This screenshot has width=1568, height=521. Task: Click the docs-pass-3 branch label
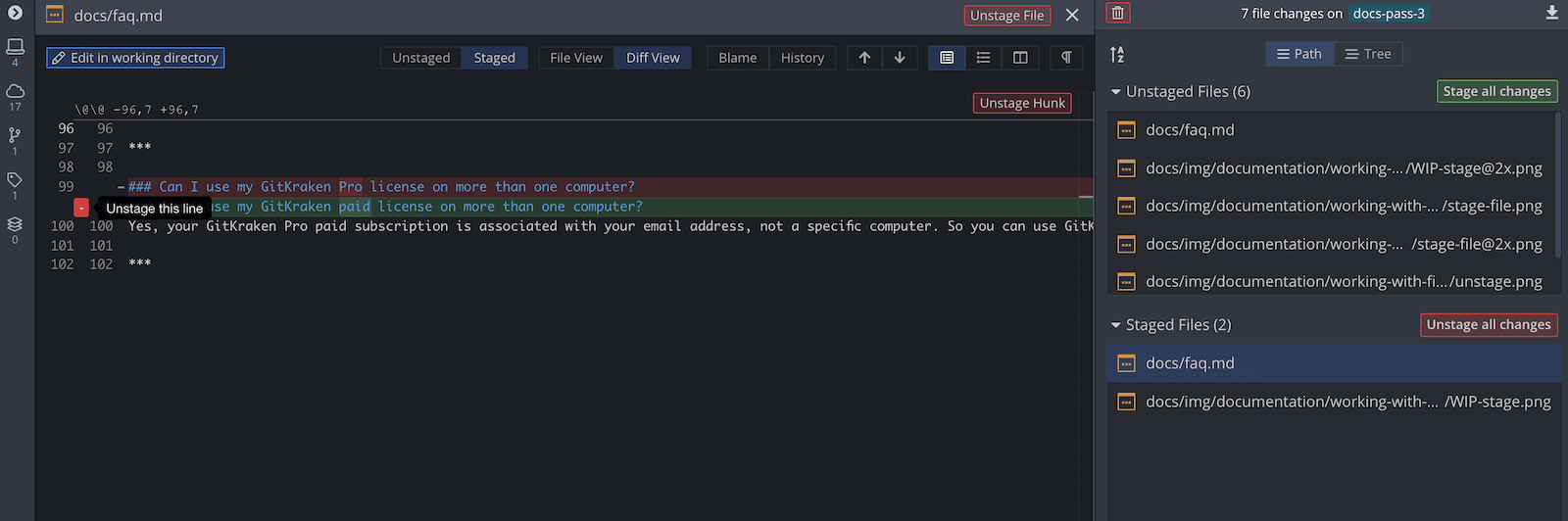(1389, 14)
